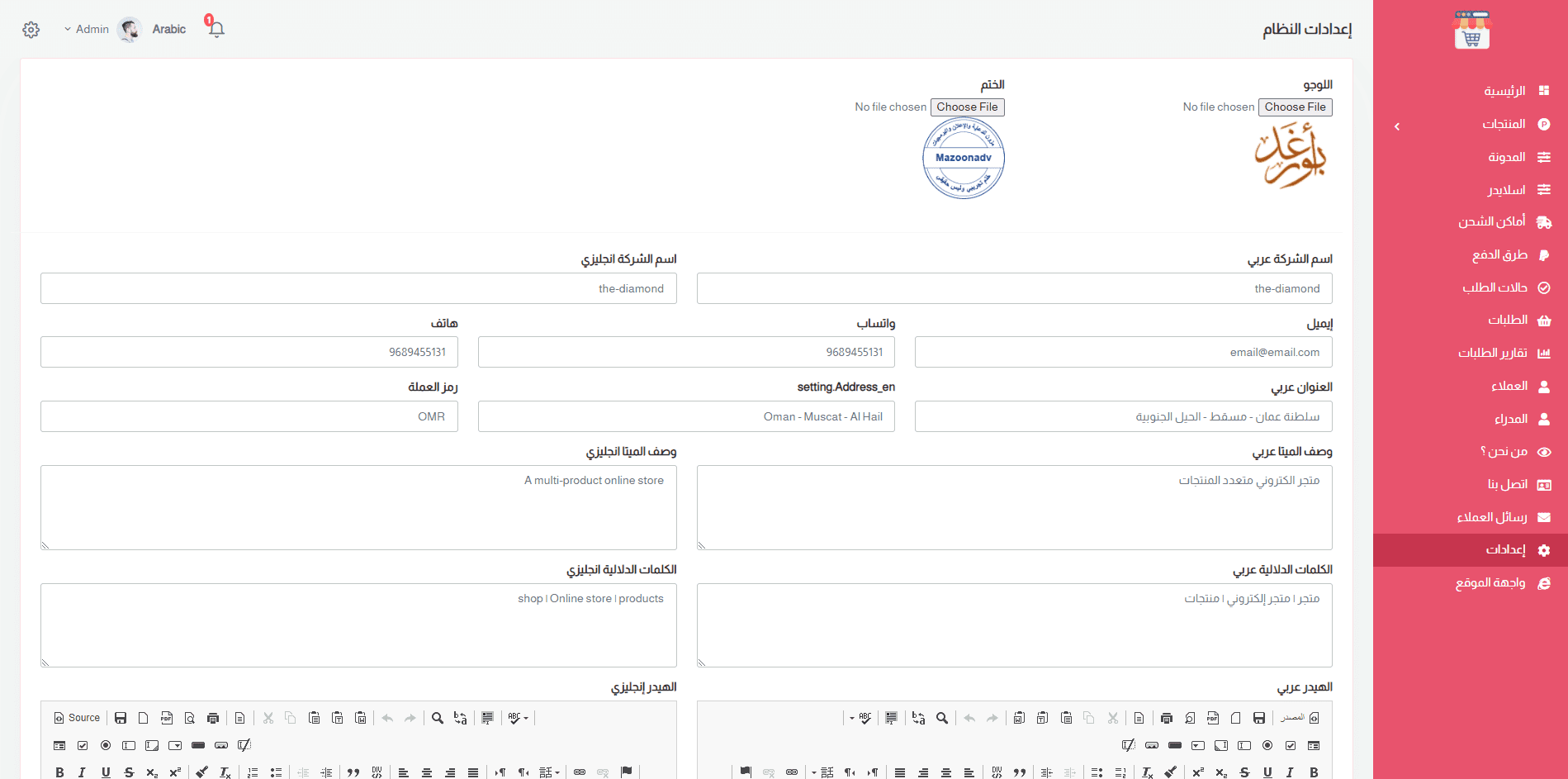Screen dimensions: 1568x779
Task: Click Save icon in Arabic header editor
Action: (1259, 718)
